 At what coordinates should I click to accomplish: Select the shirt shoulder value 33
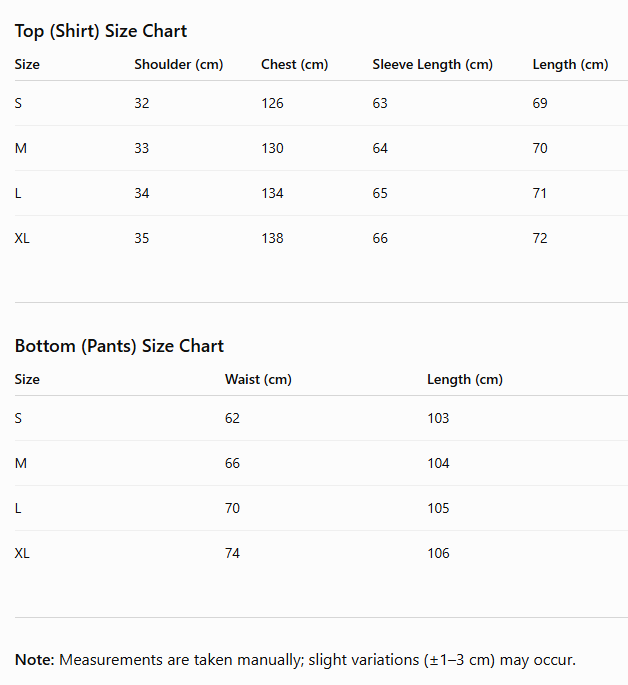point(141,149)
